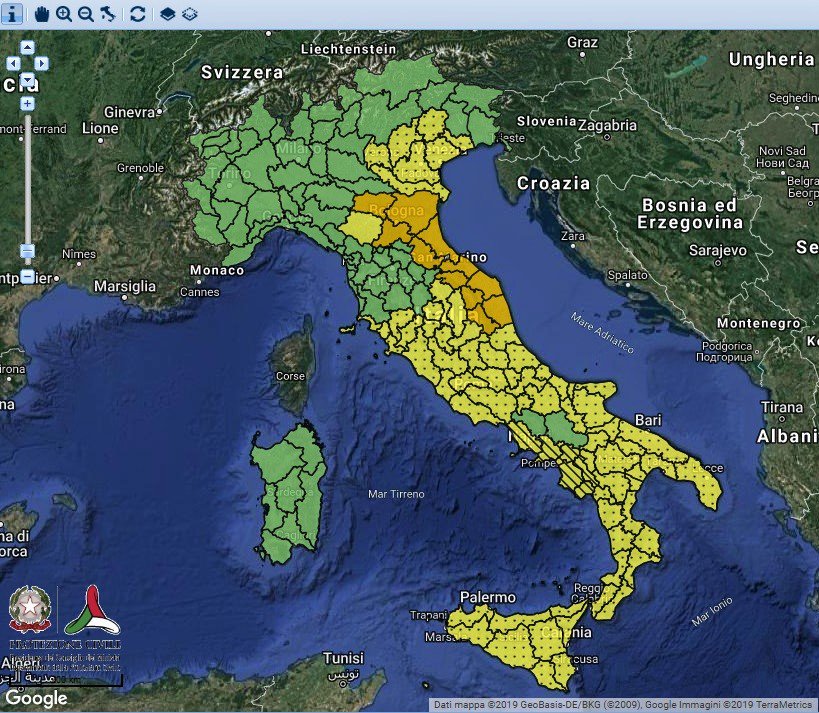Open the solid layers stack icon
Viewport: 819px width, 713px height.
[x=167, y=14]
